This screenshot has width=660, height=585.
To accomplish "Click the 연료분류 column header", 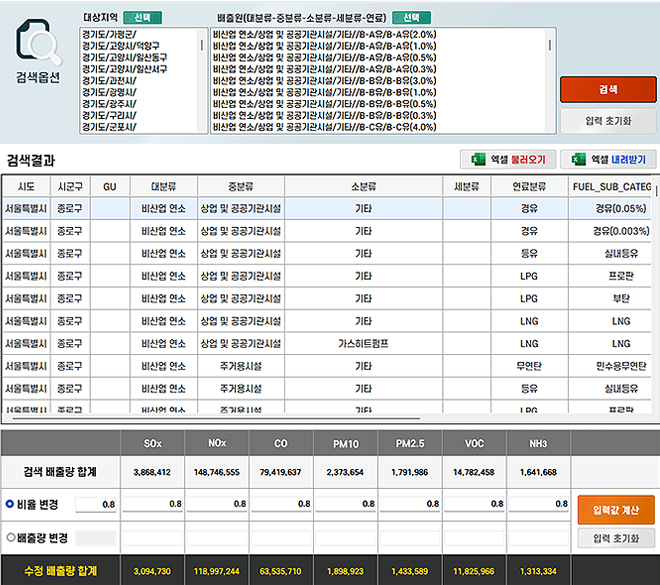I will pos(529,186).
